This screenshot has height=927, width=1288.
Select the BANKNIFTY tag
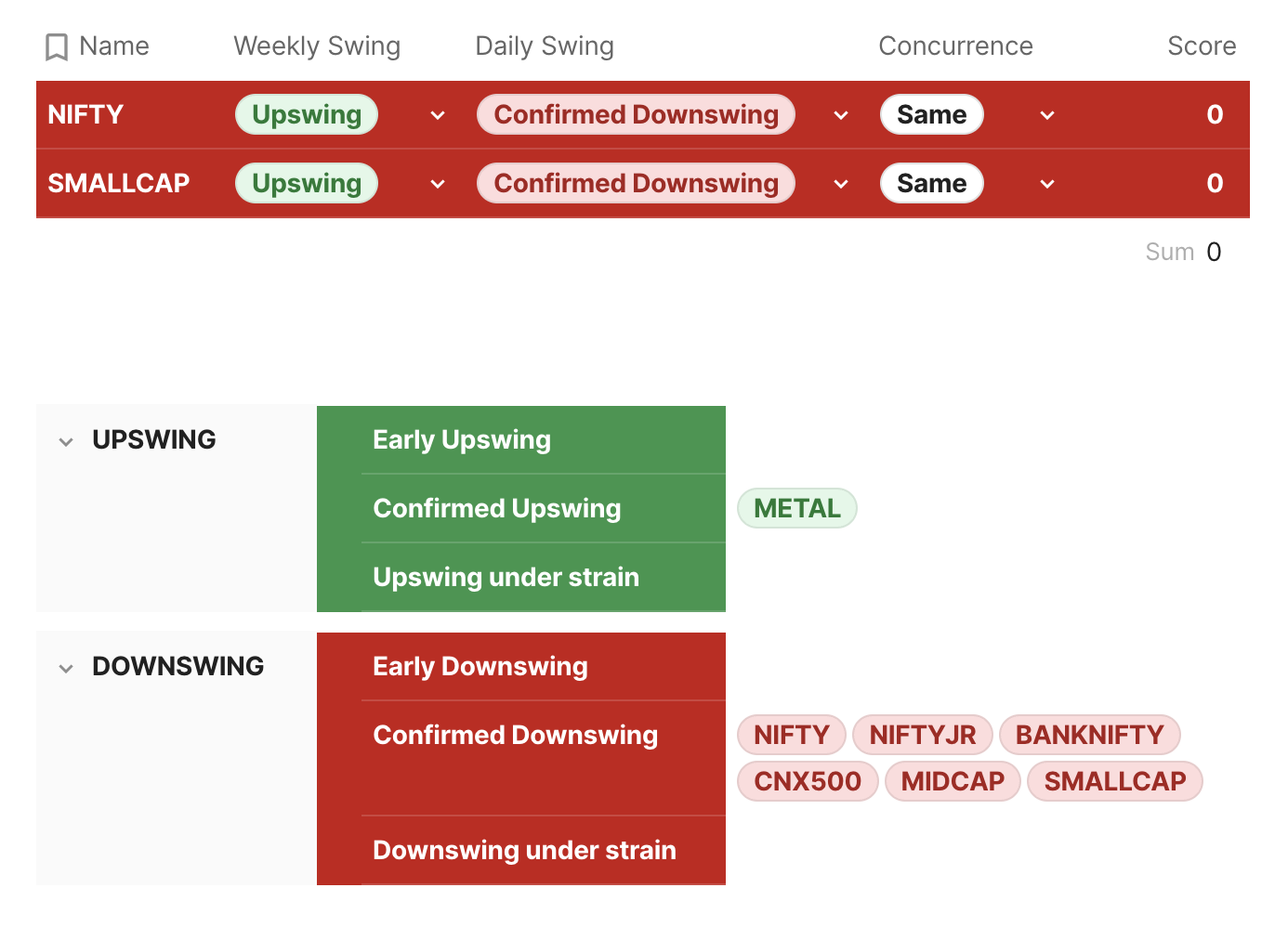click(1090, 735)
